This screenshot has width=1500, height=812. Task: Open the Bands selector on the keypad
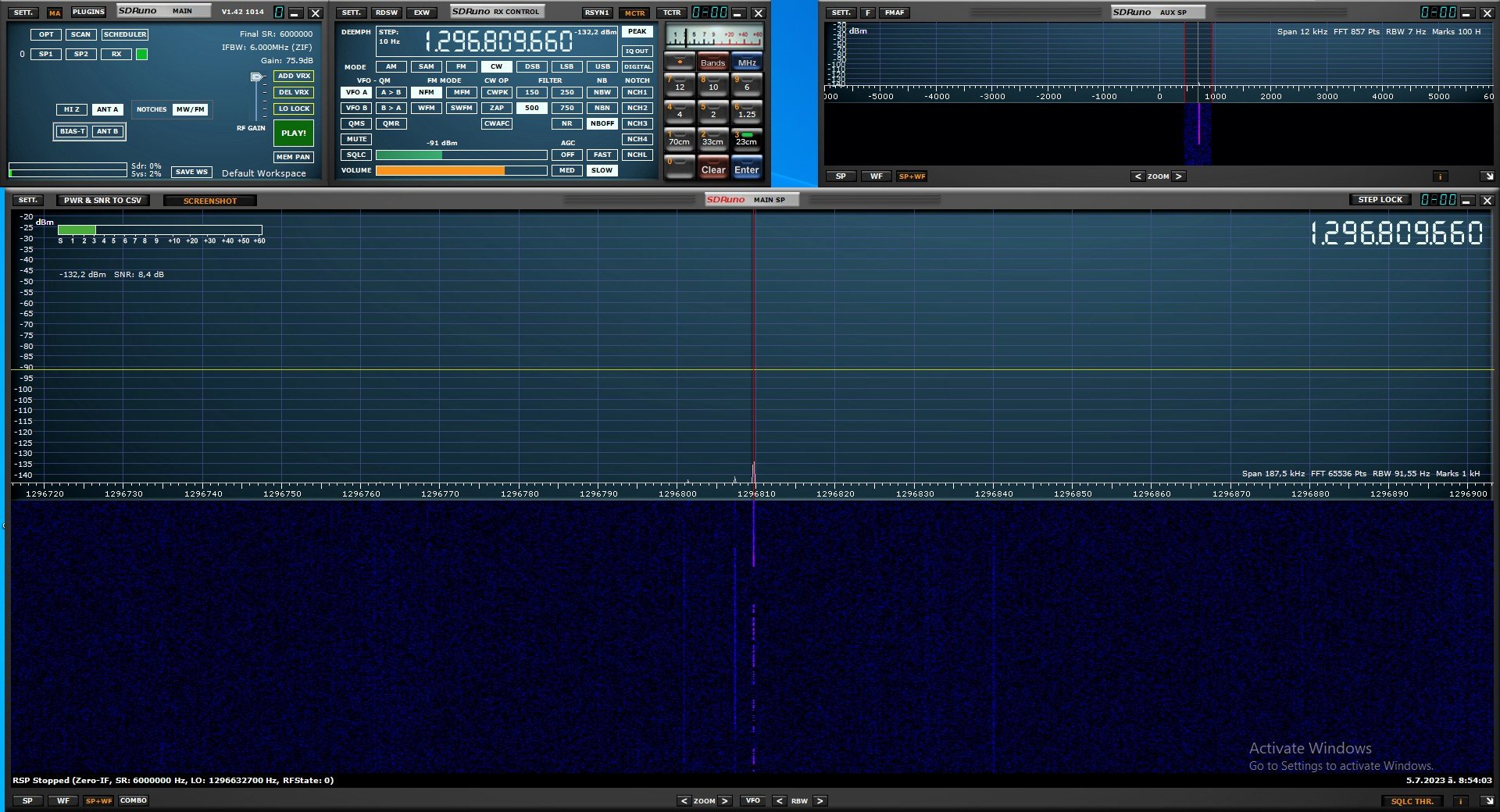[x=712, y=62]
